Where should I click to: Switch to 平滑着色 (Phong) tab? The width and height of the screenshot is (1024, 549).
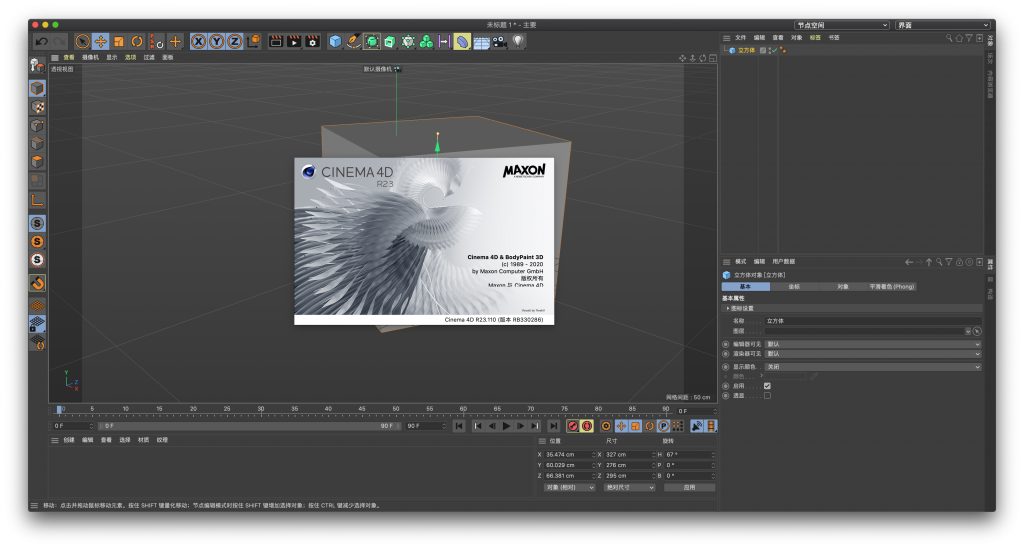point(892,287)
